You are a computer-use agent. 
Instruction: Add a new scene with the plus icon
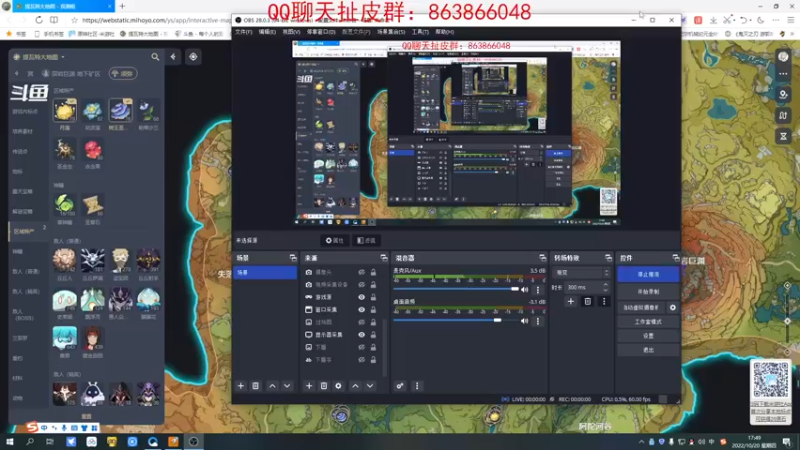[x=241, y=386]
